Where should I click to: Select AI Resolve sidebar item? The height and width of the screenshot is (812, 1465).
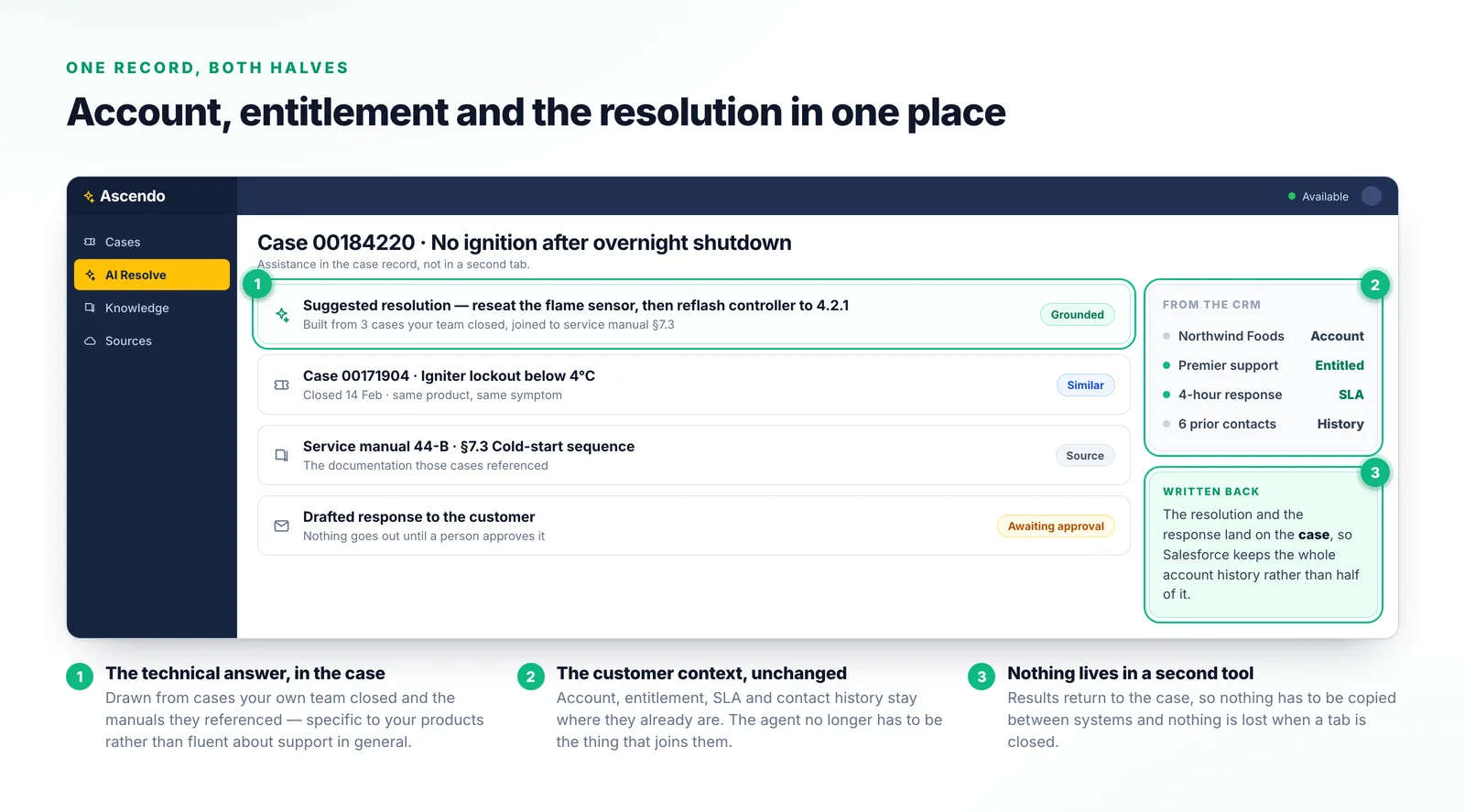click(151, 275)
